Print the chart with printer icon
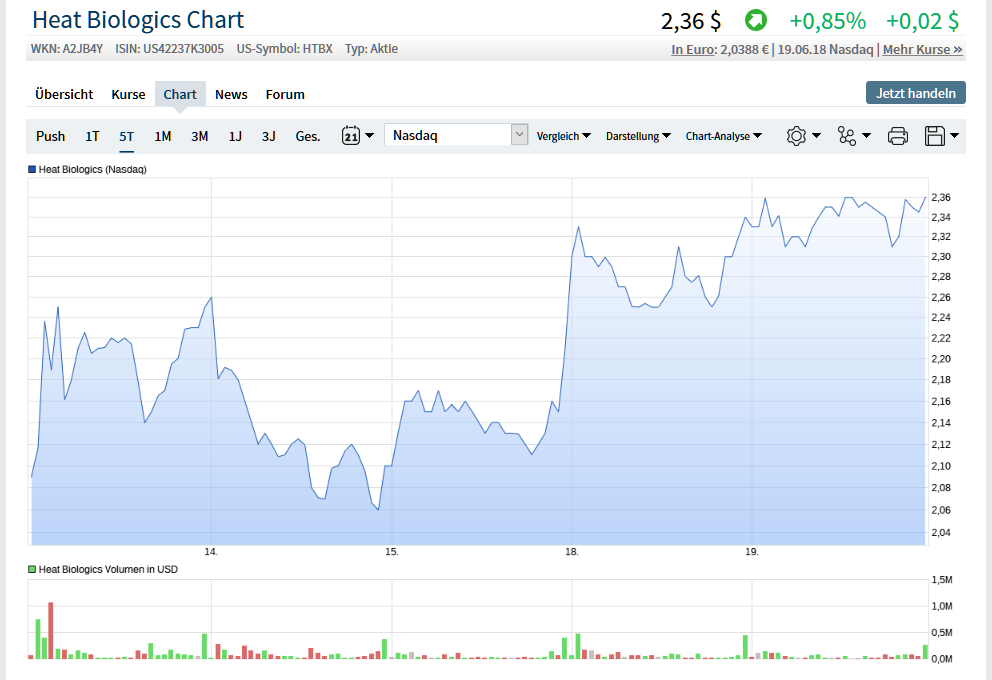This screenshot has width=992, height=680. (898, 136)
